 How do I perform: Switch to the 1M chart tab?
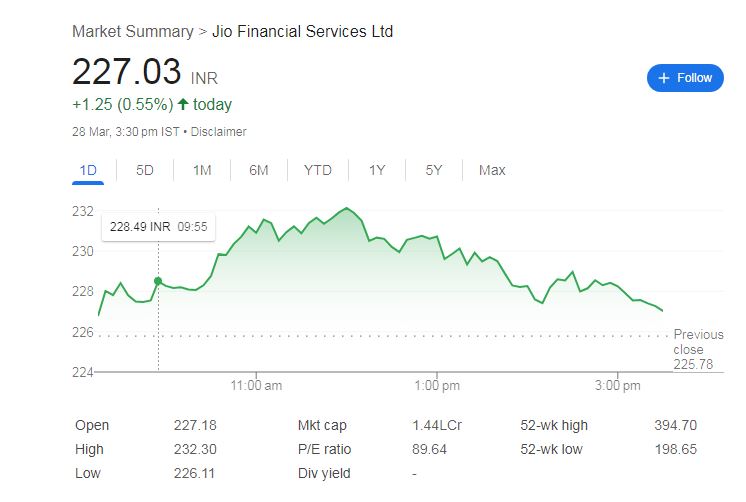[202, 170]
